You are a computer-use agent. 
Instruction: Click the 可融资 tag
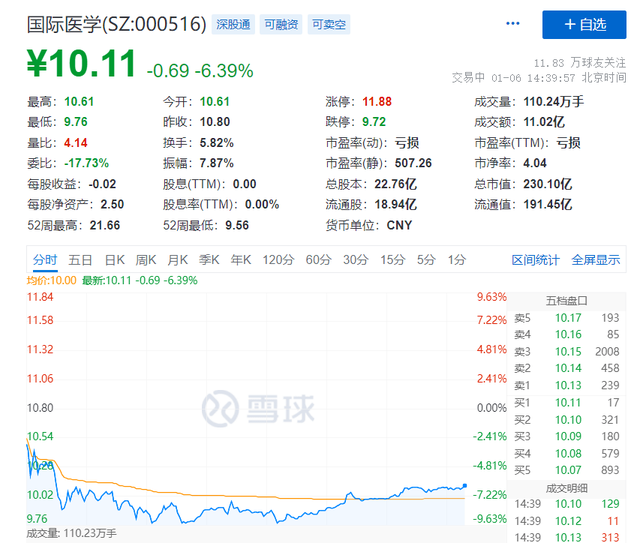click(281, 24)
